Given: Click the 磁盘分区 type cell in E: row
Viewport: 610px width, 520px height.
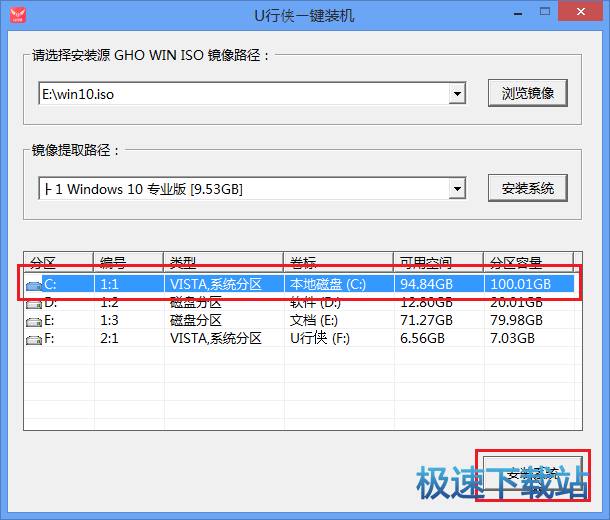Looking at the screenshot, I should (x=224, y=320).
